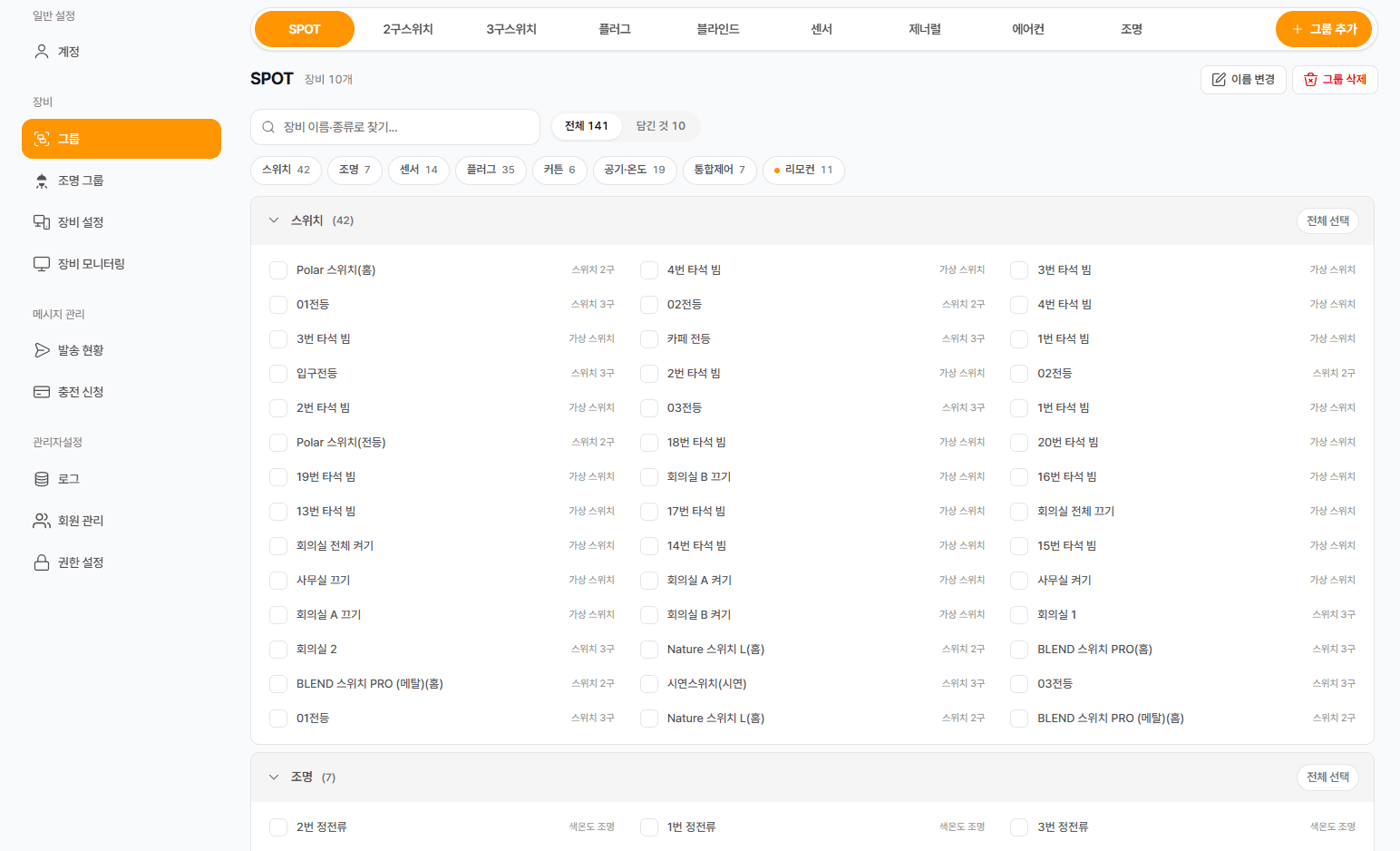Select 그룹 in the sidebar

click(122, 139)
